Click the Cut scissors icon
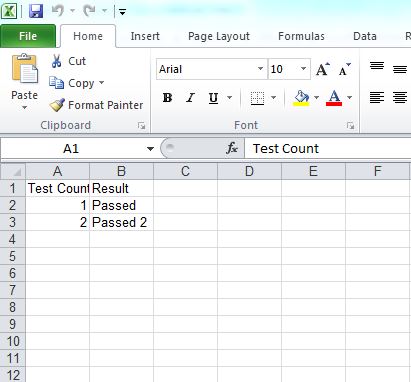 (57, 61)
